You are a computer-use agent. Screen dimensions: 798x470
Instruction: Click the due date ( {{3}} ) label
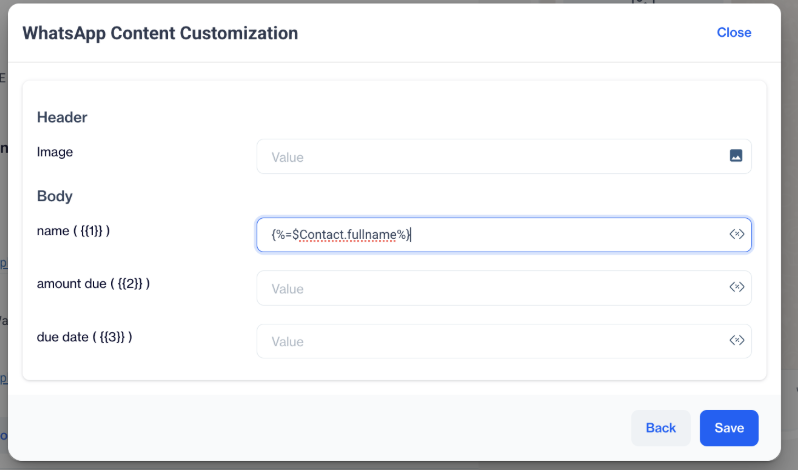(x=84, y=337)
